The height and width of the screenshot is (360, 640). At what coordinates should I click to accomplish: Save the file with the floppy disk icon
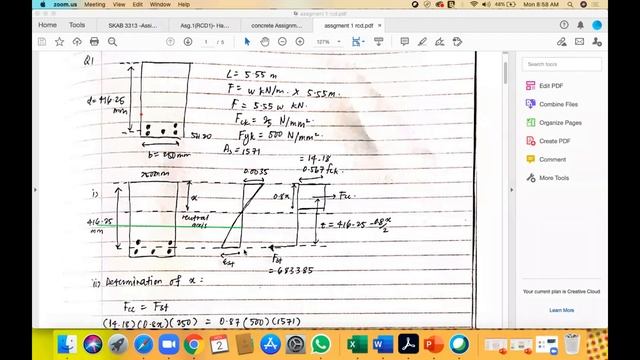tap(42, 42)
